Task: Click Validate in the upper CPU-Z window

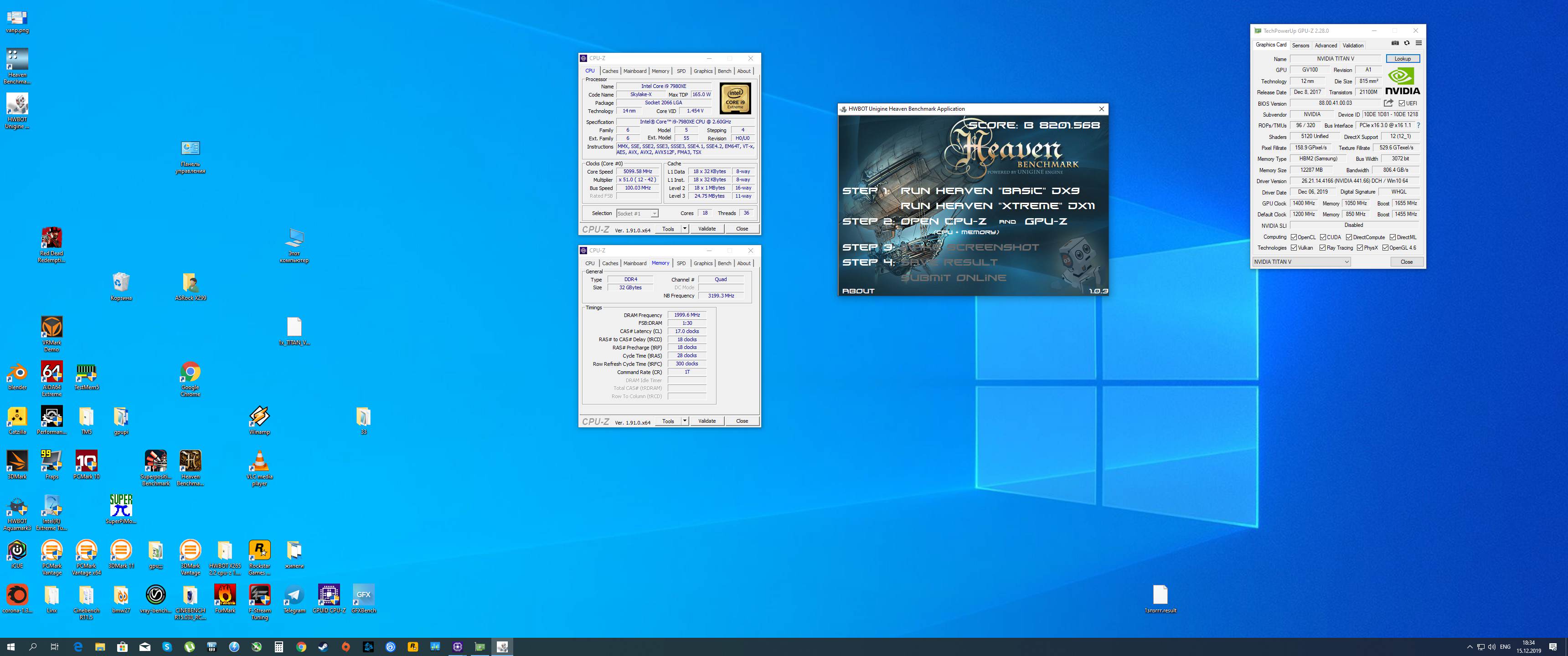Action: pyautogui.click(x=707, y=229)
